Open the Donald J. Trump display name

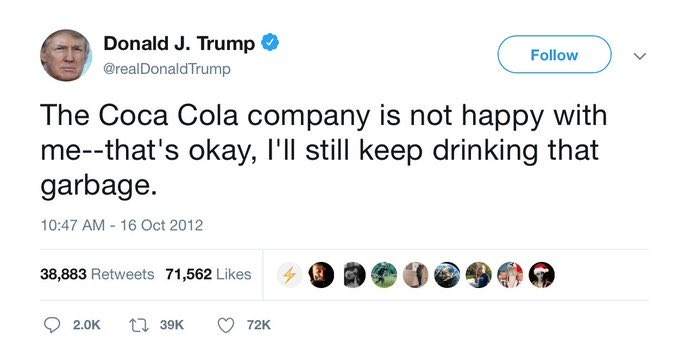pos(179,43)
